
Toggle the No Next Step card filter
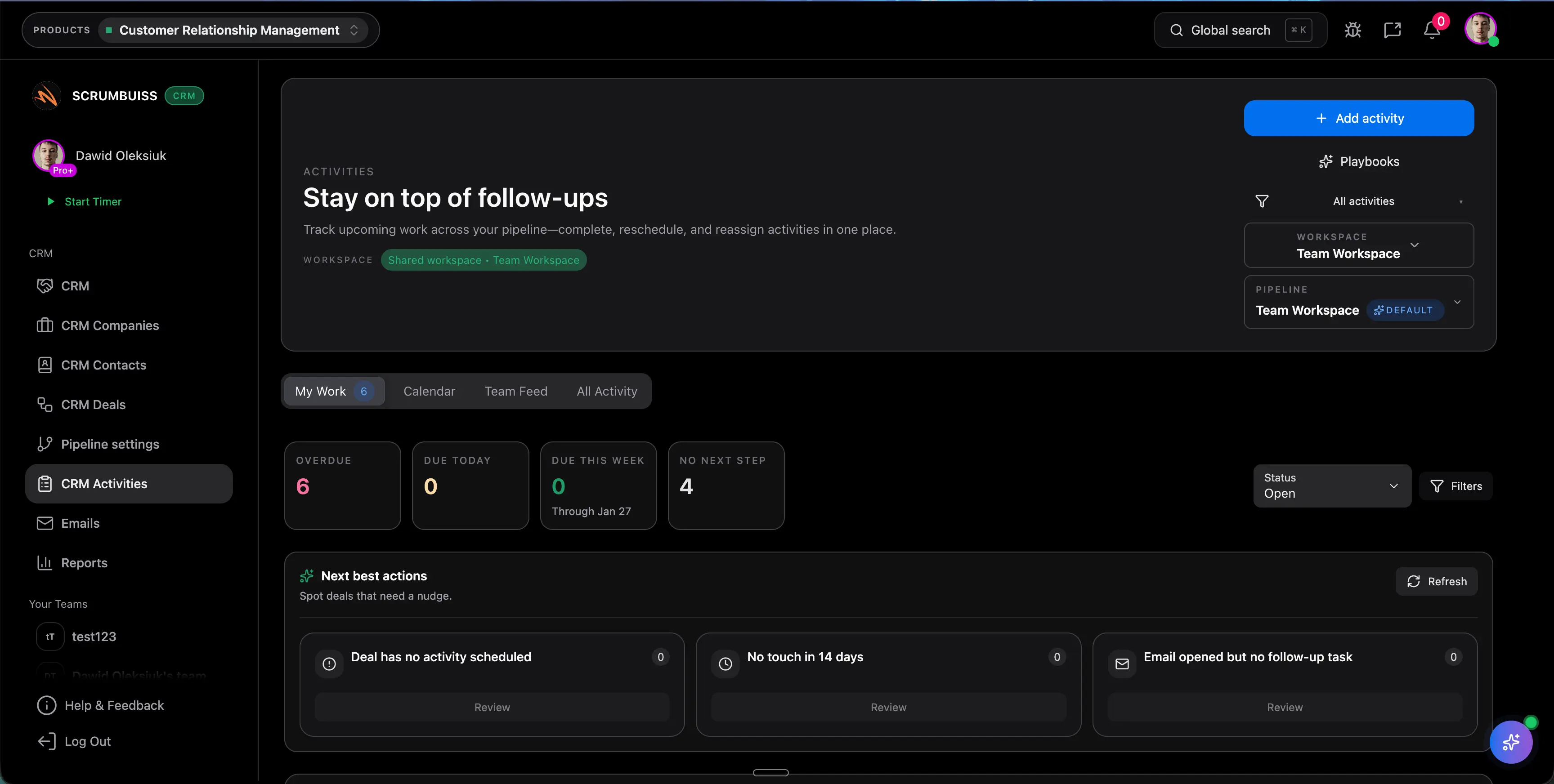coord(725,486)
